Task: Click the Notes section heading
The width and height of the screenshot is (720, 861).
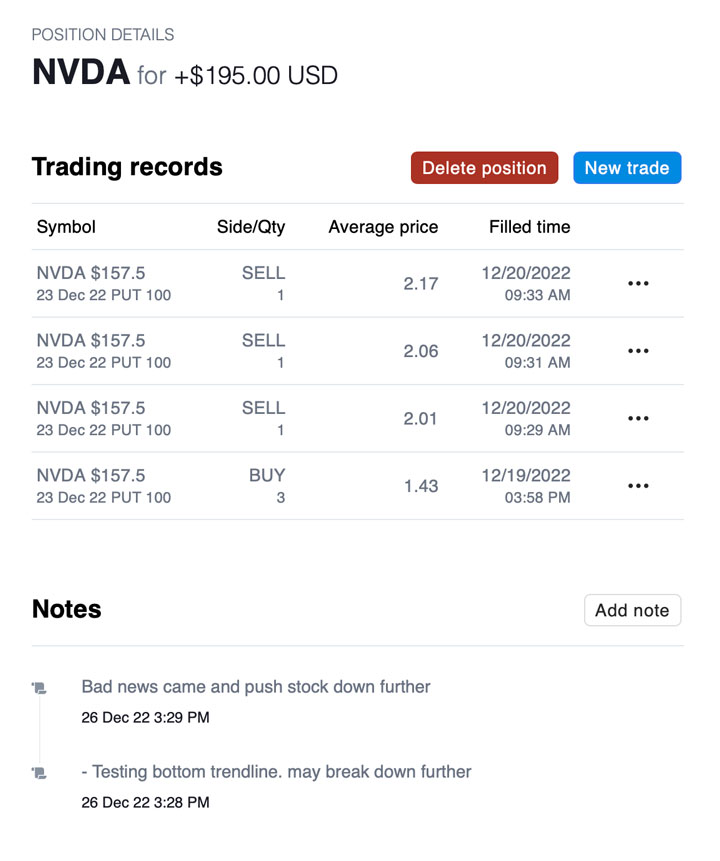Action: pyautogui.click(x=66, y=610)
